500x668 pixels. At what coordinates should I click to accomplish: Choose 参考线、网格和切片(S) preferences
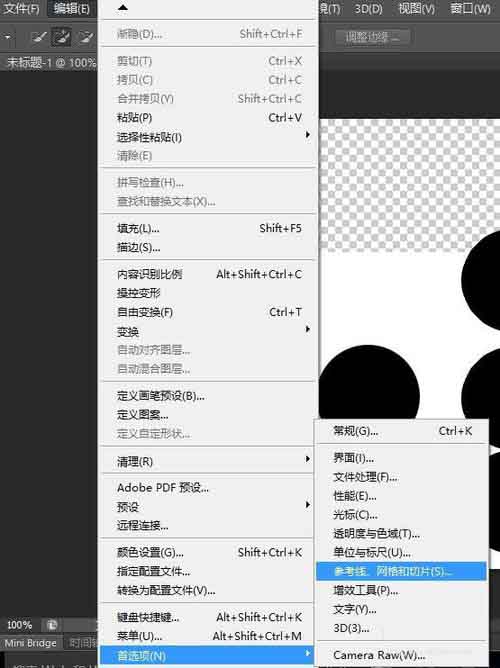point(401,571)
